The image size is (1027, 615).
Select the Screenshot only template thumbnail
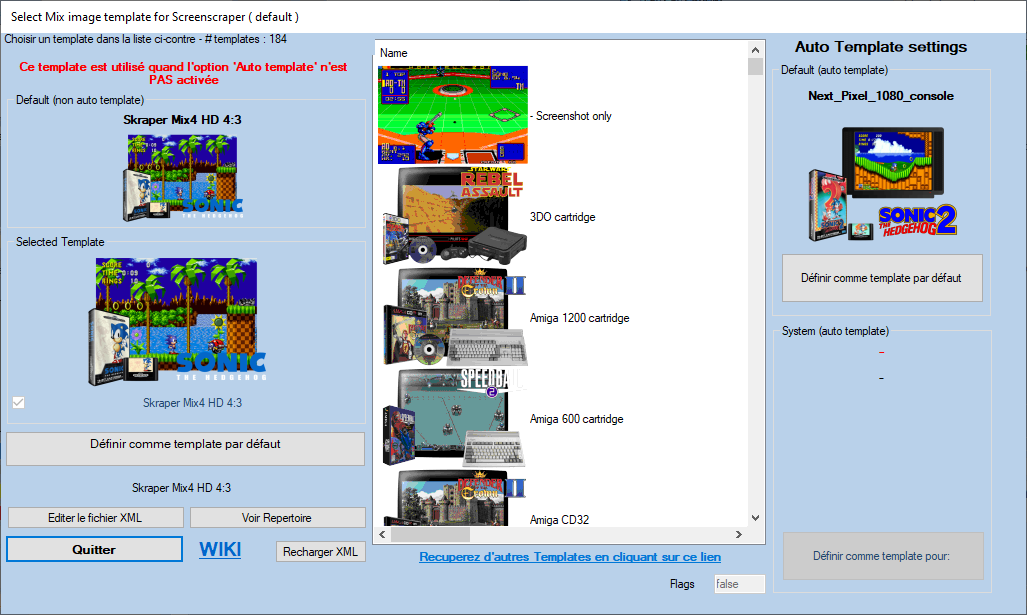(x=452, y=115)
